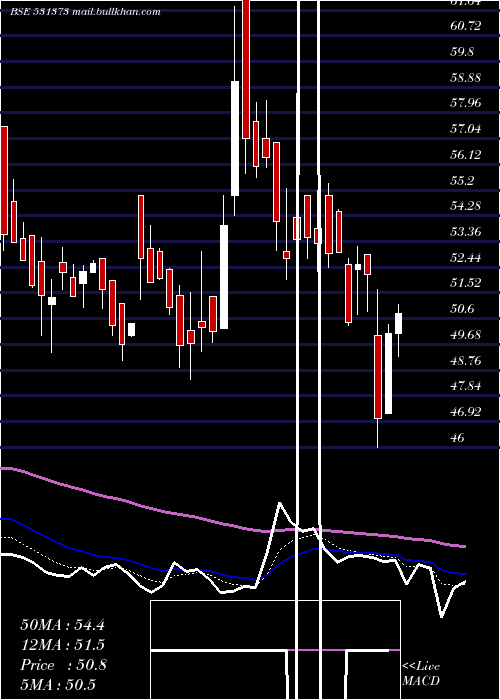
Task: Click the 60.72 price axis label
Action: 466,26
